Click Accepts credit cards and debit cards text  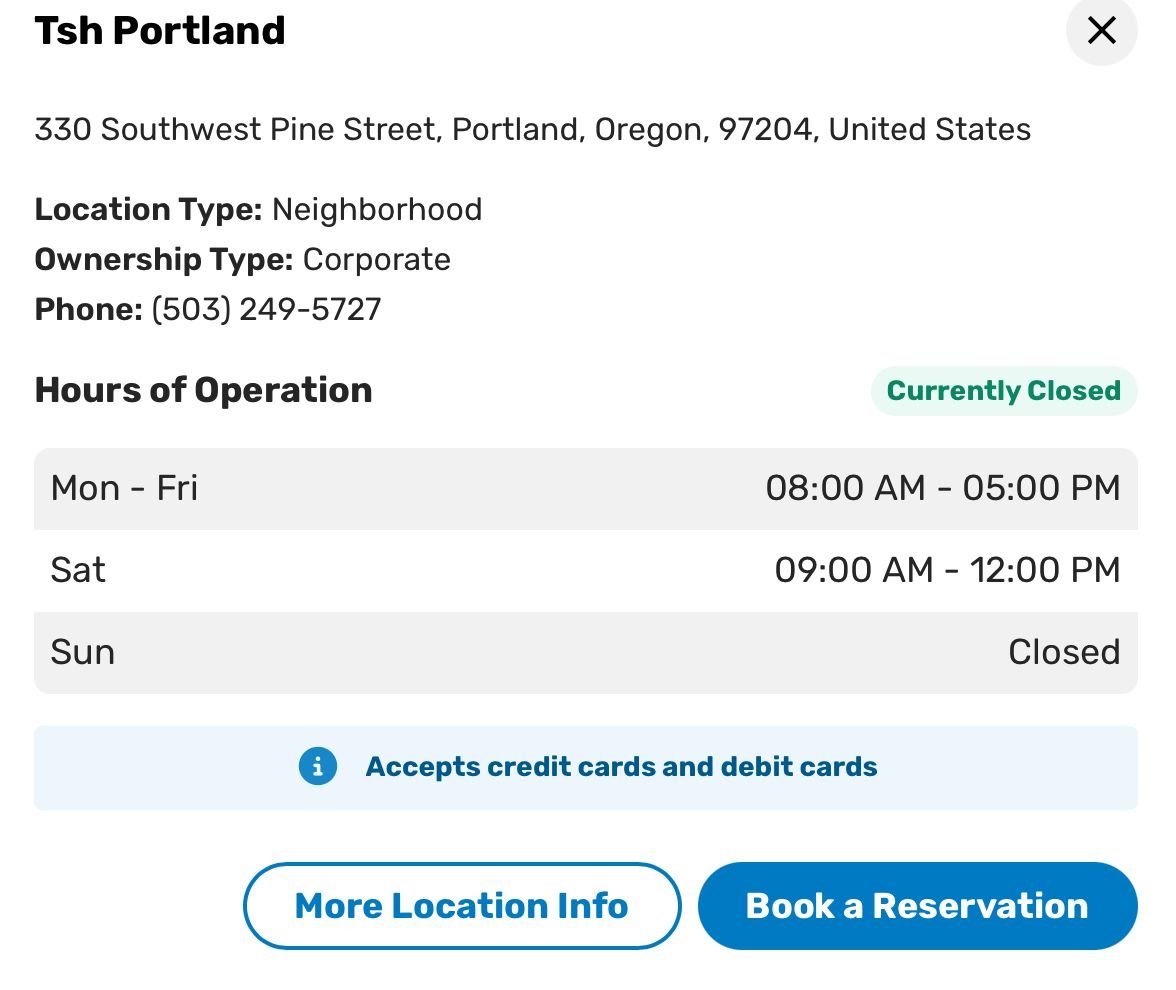[621, 767]
